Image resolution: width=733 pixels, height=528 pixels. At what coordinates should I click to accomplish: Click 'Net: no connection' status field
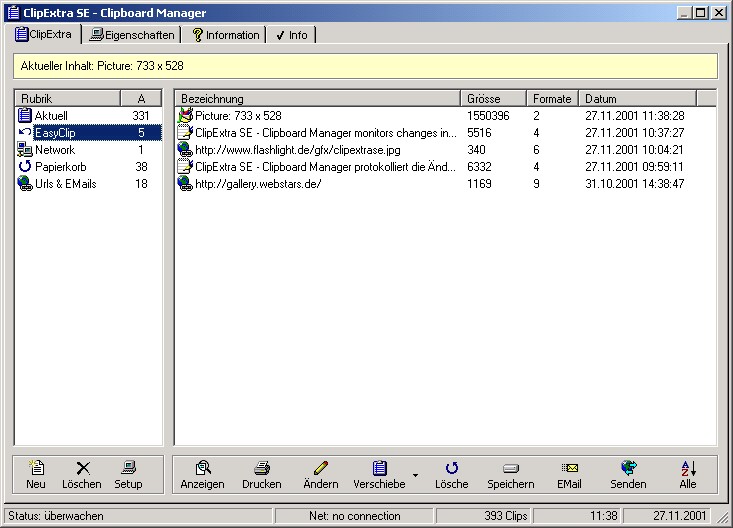click(354, 516)
